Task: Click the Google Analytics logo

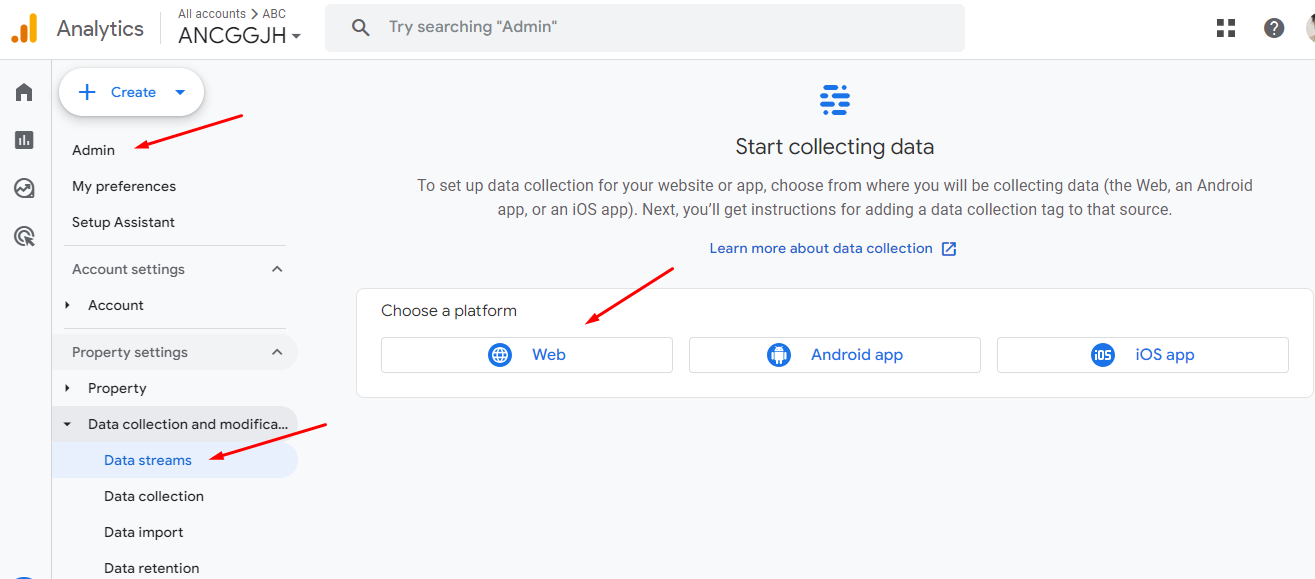Action: click(24, 28)
